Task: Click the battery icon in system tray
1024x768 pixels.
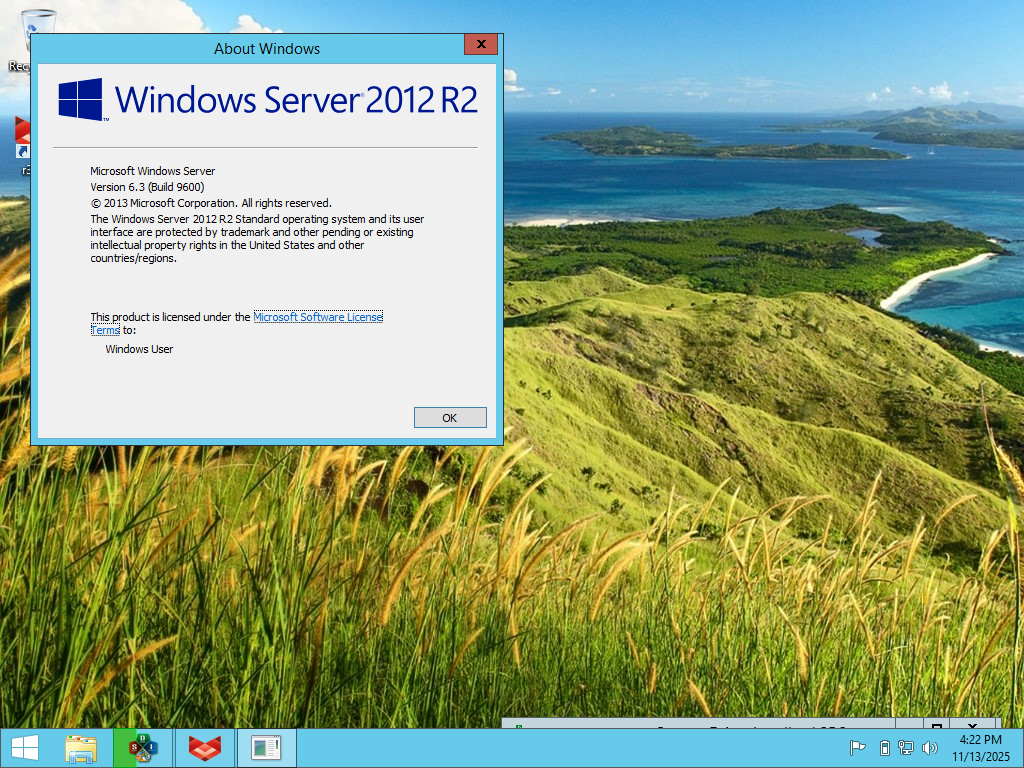Action: pyautogui.click(x=885, y=748)
